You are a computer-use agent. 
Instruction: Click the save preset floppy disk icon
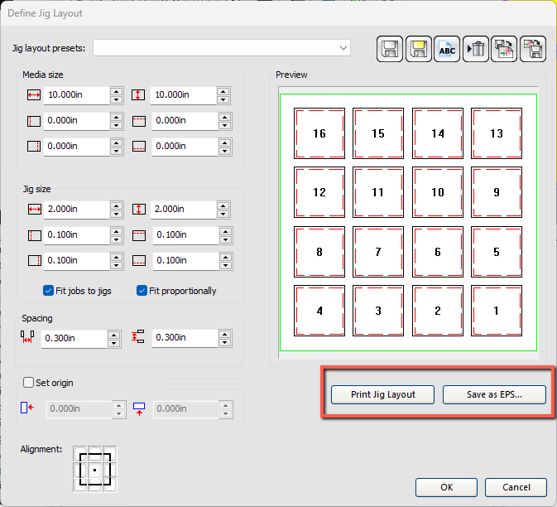pyautogui.click(x=389, y=49)
